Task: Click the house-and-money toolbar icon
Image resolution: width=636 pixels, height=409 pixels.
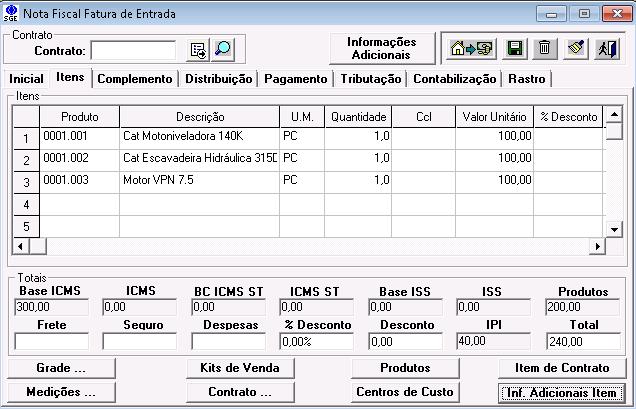Action: (x=469, y=48)
